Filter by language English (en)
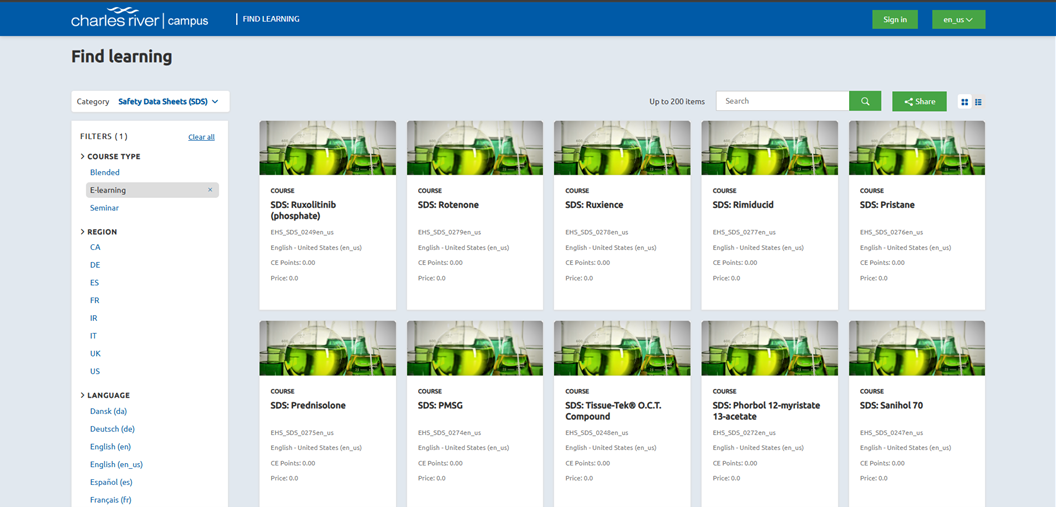 click(x=110, y=446)
